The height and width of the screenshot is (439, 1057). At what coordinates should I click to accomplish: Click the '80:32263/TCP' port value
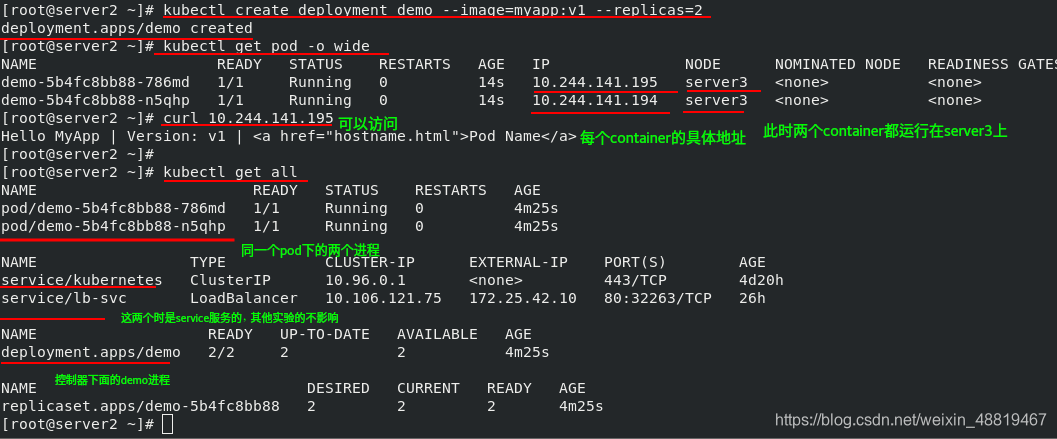tap(657, 298)
